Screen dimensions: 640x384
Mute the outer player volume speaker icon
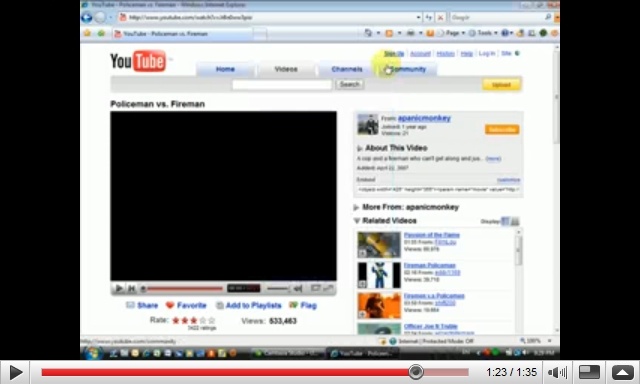[x=557, y=373]
